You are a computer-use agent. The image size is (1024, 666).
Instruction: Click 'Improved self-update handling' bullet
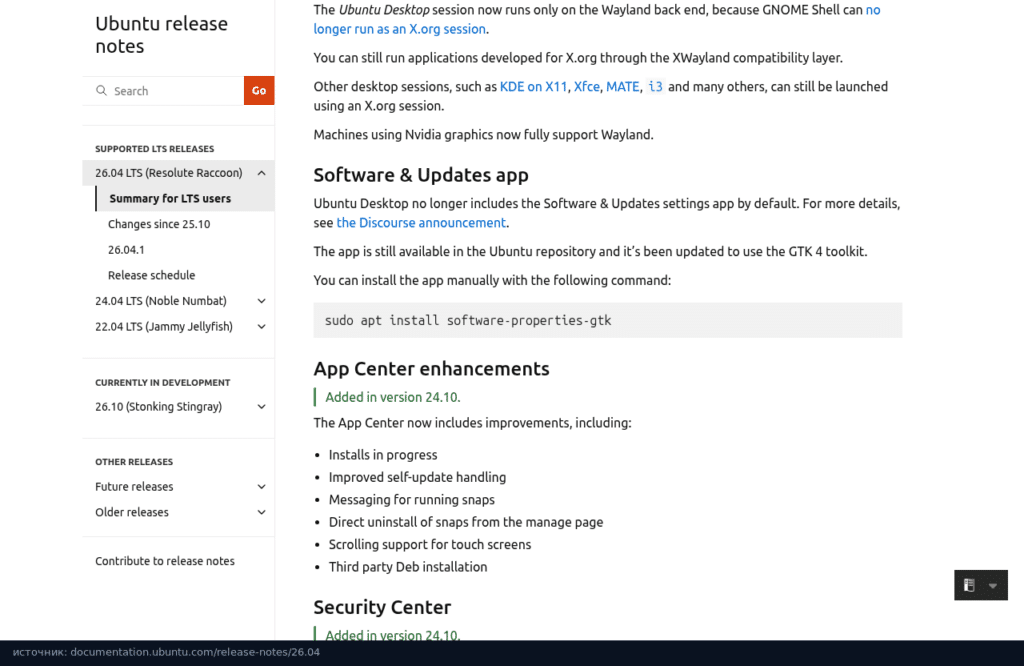click(x=417, y=477)
